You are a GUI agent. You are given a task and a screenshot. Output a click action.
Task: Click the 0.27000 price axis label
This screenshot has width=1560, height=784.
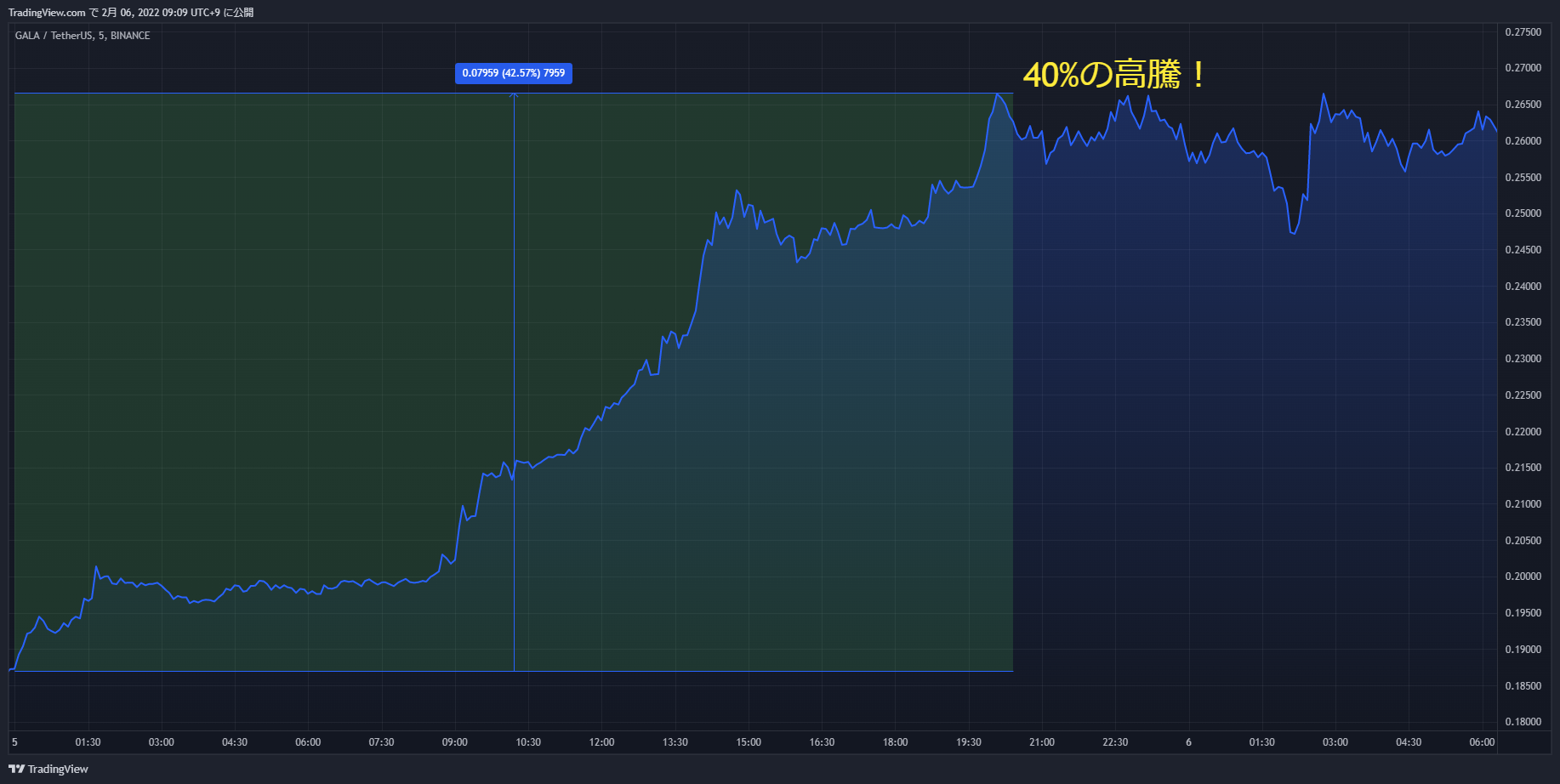(1523, 68)
